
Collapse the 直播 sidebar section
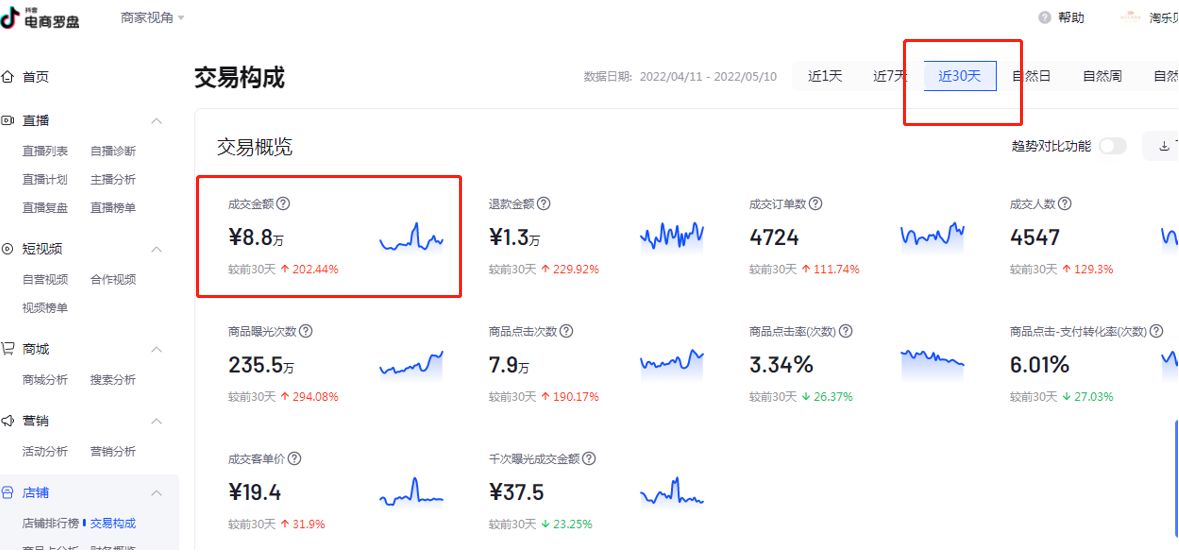[x=156, y=121]
